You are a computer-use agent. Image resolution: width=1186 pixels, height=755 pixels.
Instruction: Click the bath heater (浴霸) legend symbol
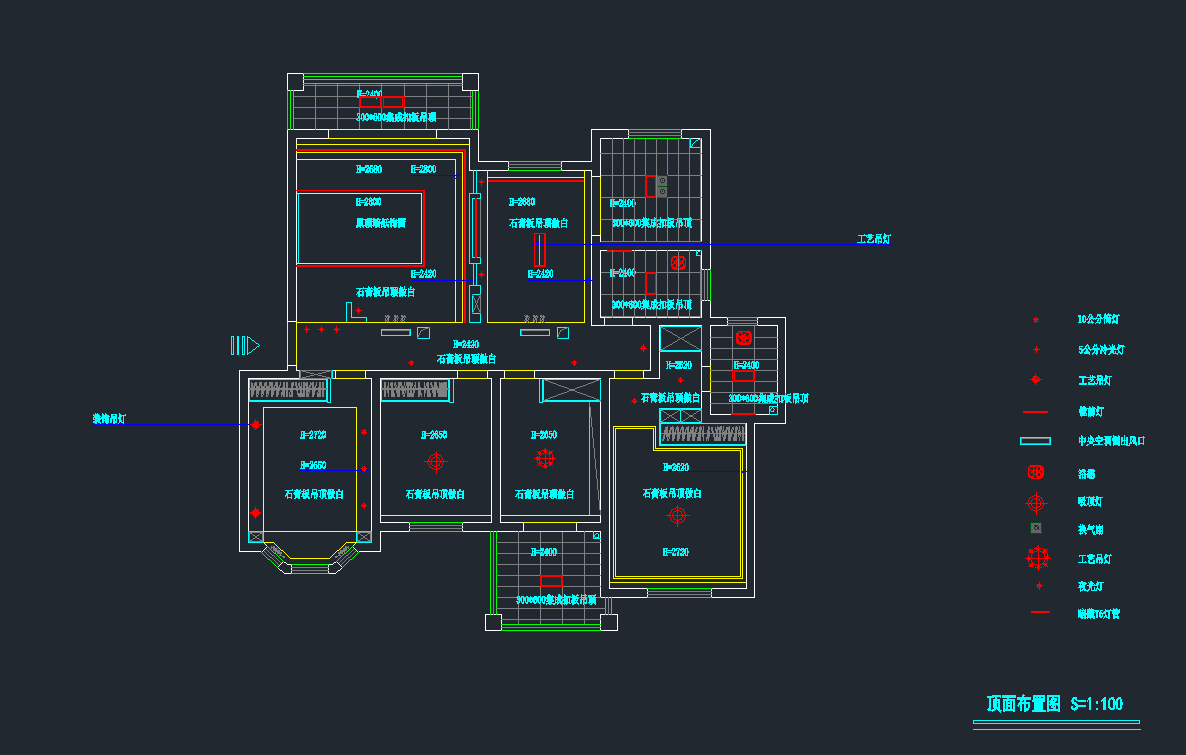tap(1036, 472)
